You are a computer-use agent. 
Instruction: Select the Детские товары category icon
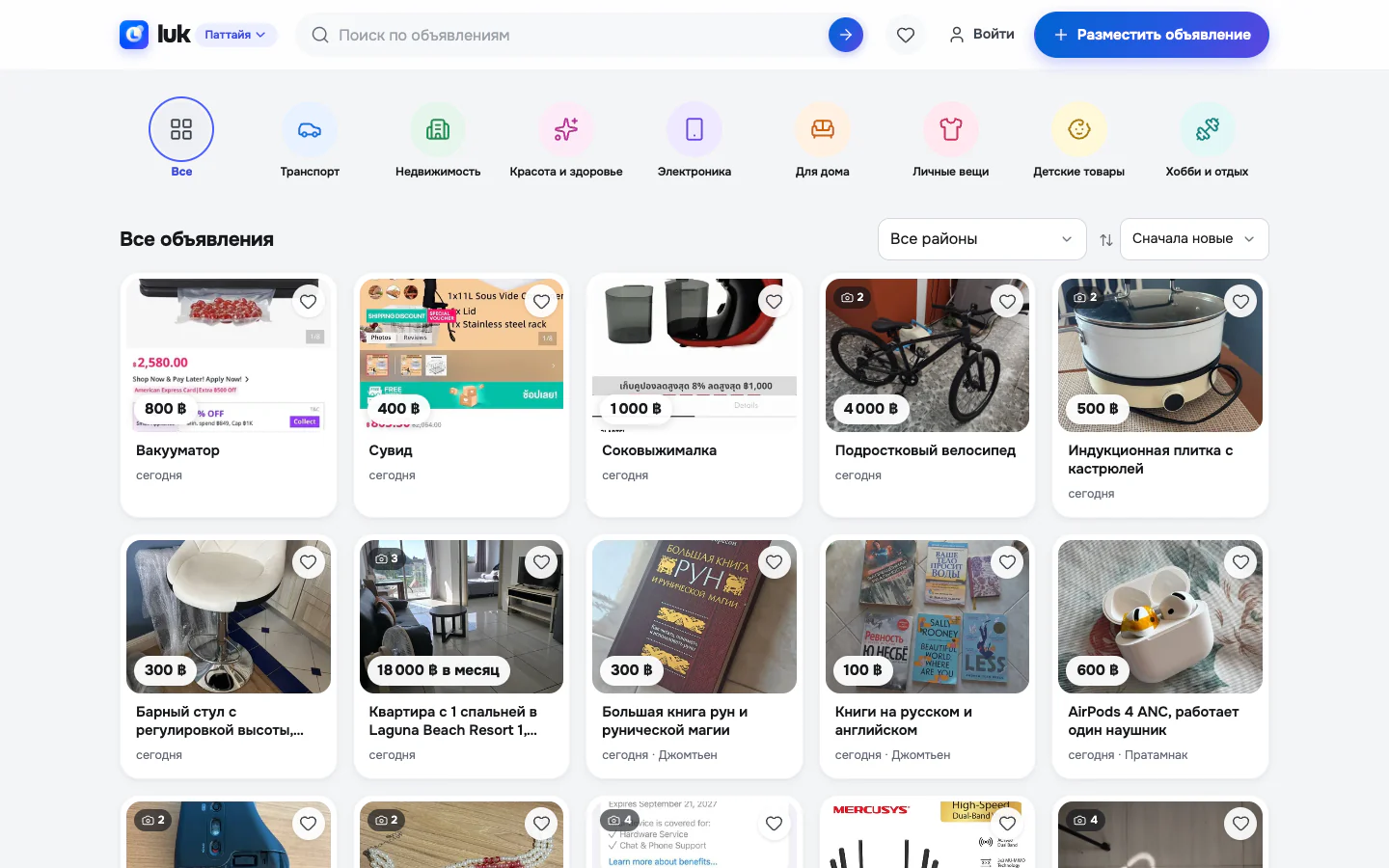1079,129
